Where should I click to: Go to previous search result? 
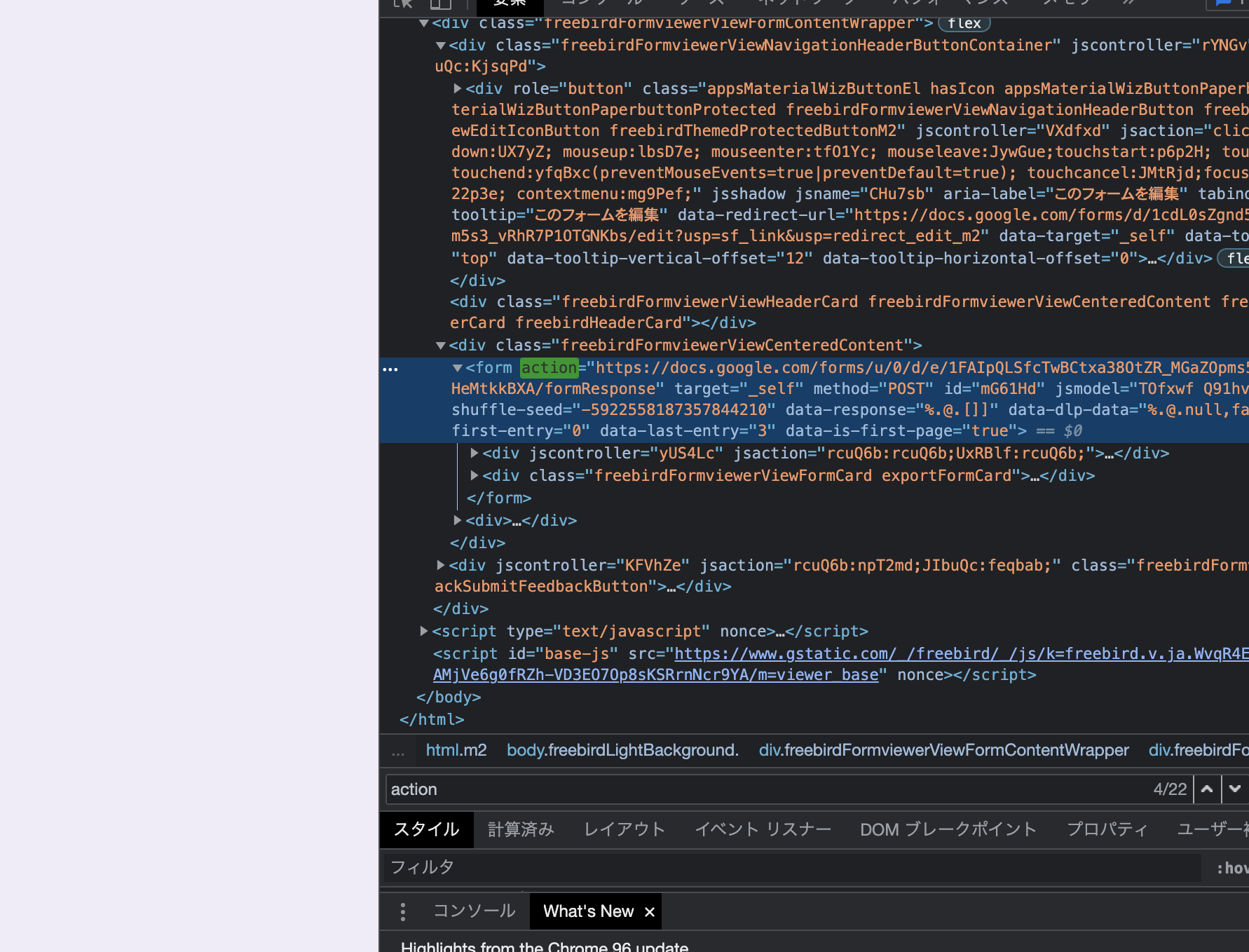coord(1207,789)
